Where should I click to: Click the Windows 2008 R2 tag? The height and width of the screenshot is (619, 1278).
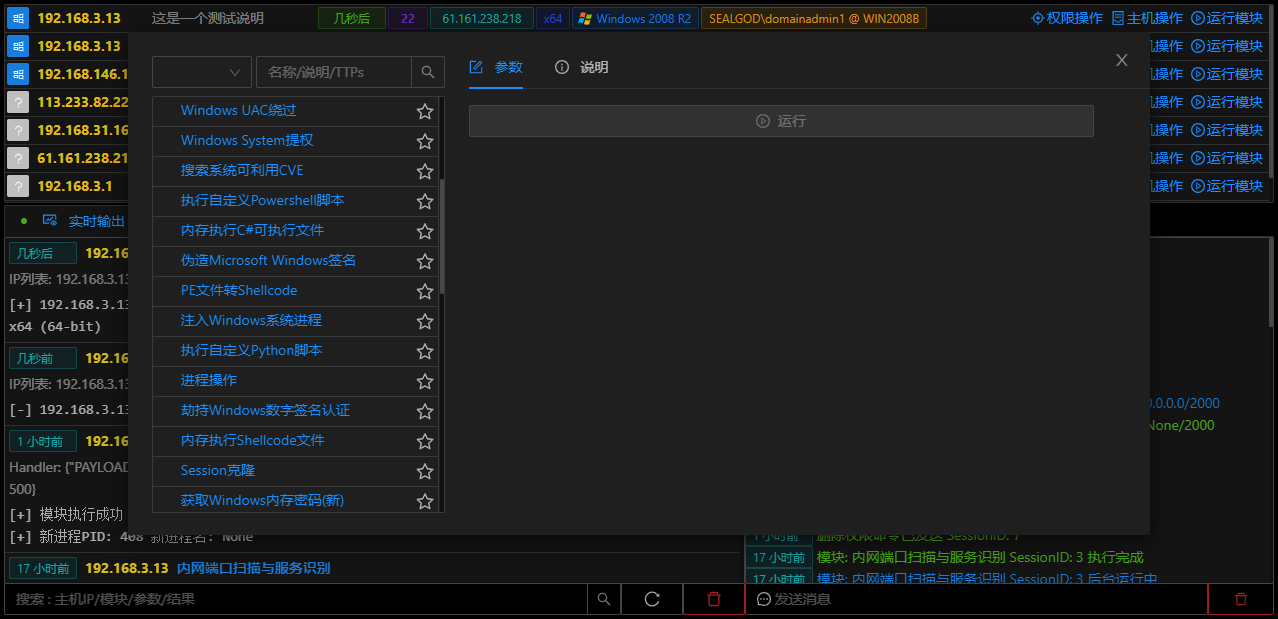click(635, 18)
